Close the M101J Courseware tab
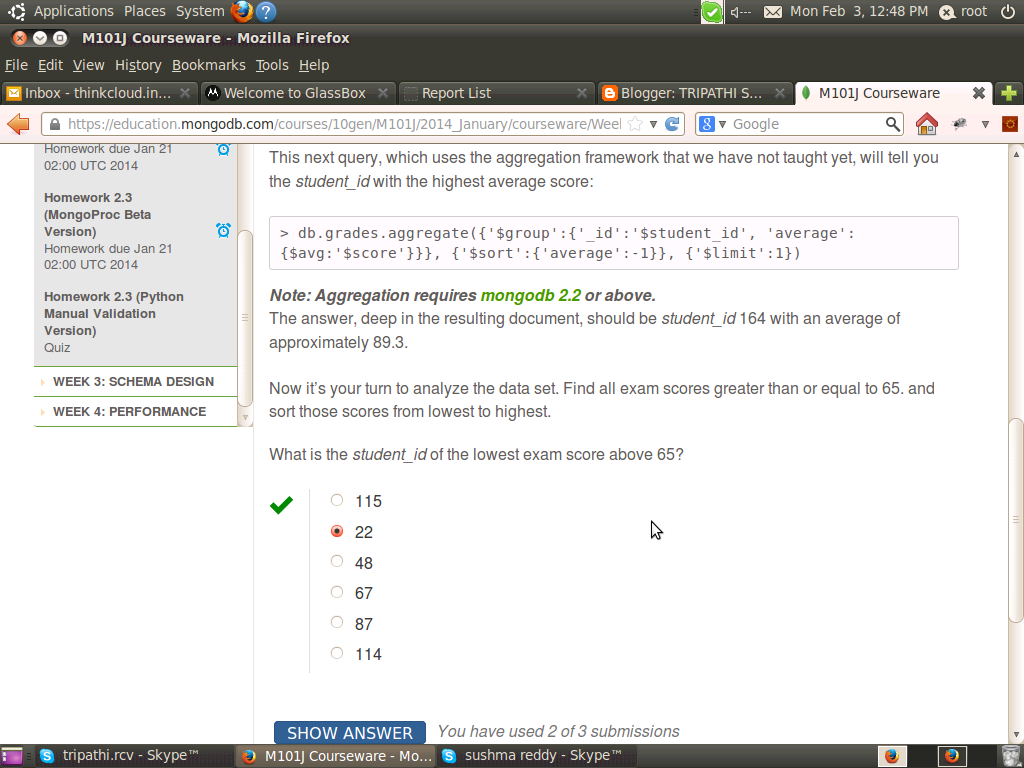This screenshot has width=1024, height=768. (978, 93)
